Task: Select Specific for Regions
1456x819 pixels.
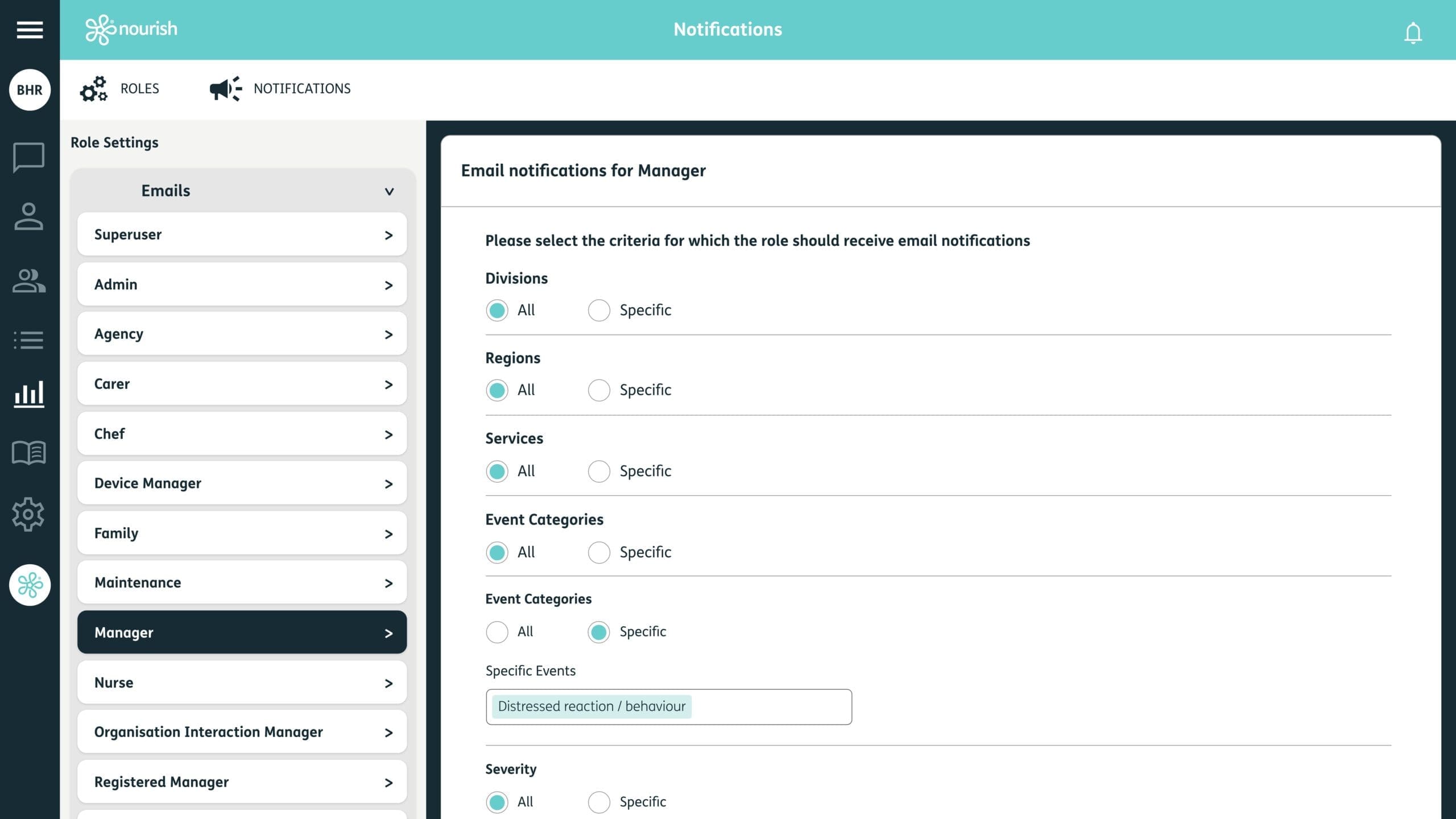Action: pyautogui.click(x=599, y=390)
